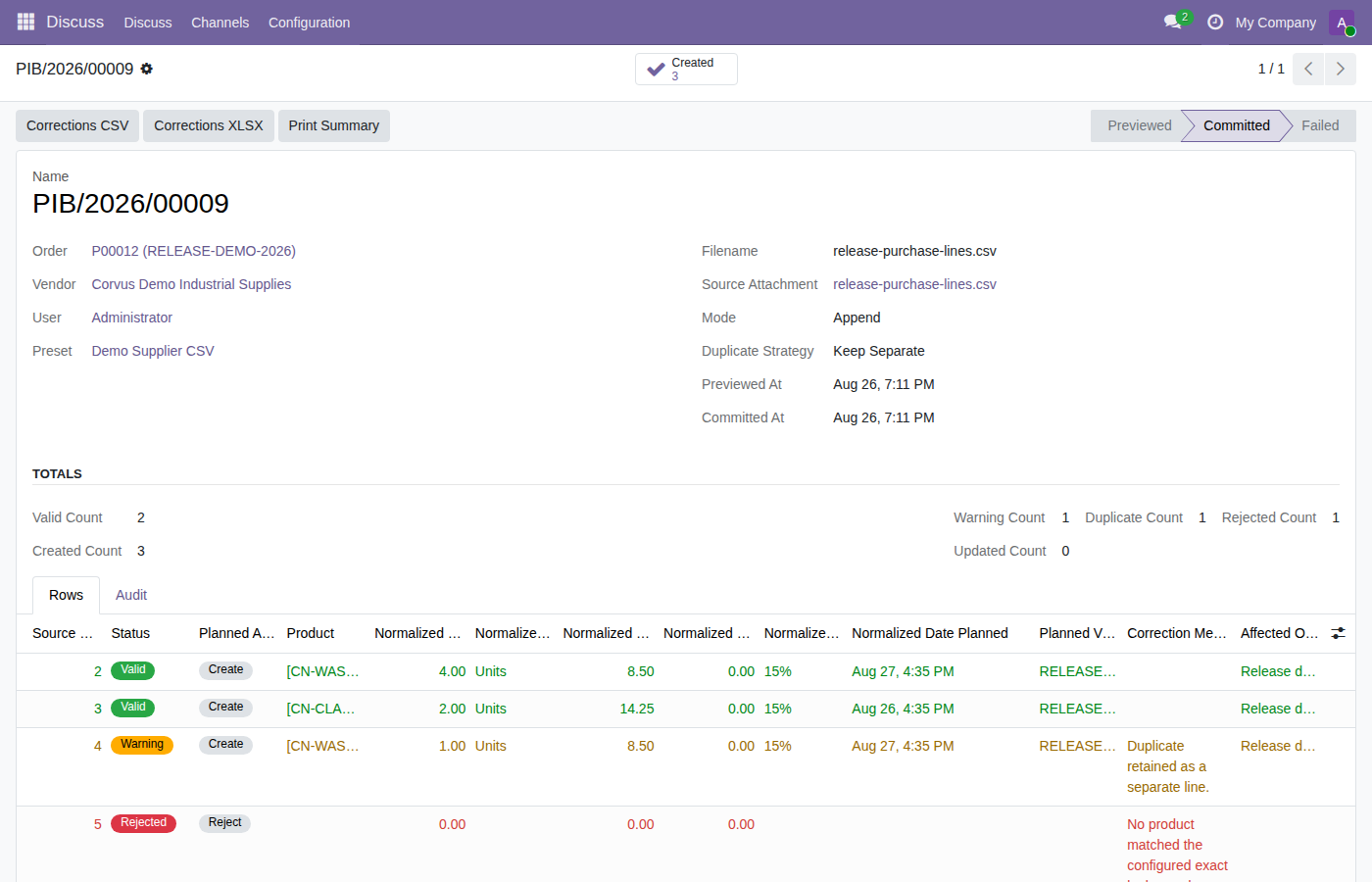Download the Corrections XLSX
The image size is (1372, 882).
coord(209,125)
